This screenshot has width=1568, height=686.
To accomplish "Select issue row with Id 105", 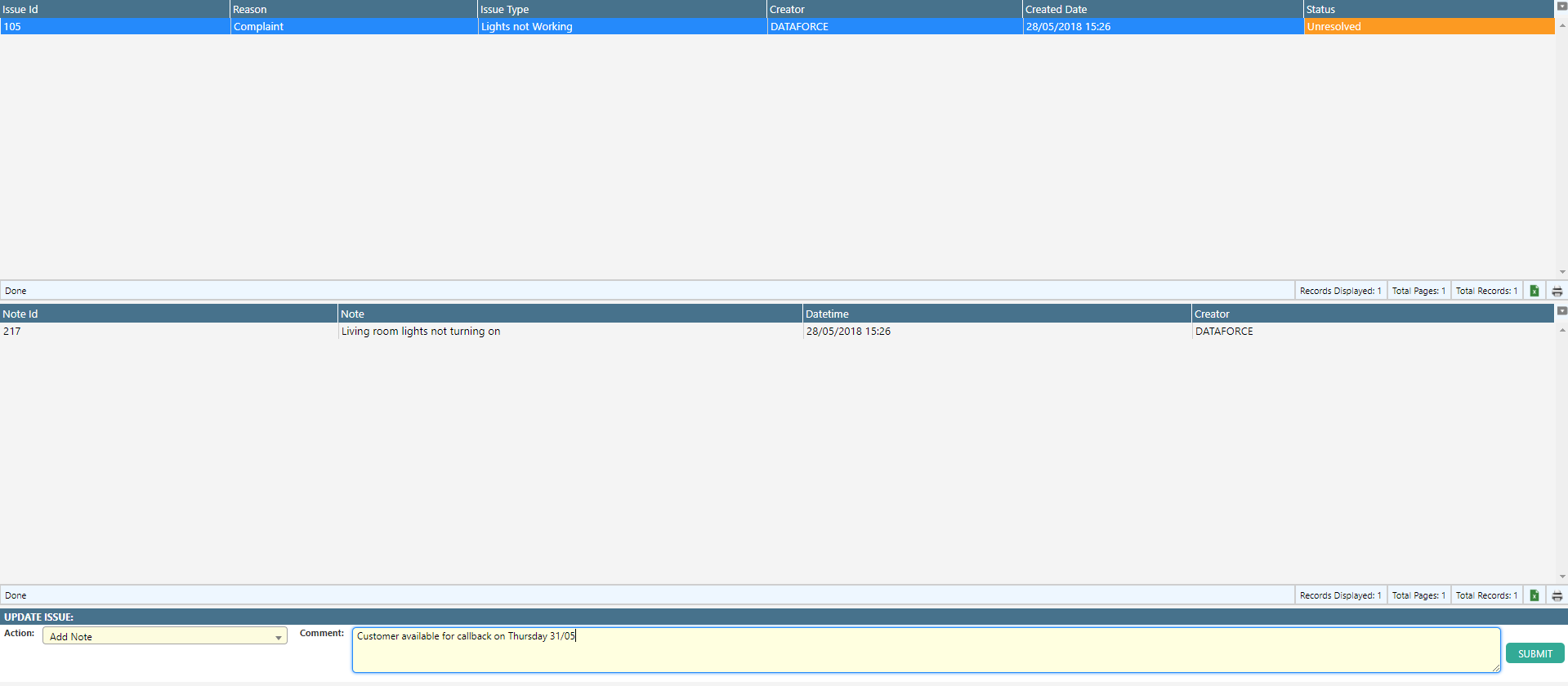I will pyautogui.click(x=114, y=26).
